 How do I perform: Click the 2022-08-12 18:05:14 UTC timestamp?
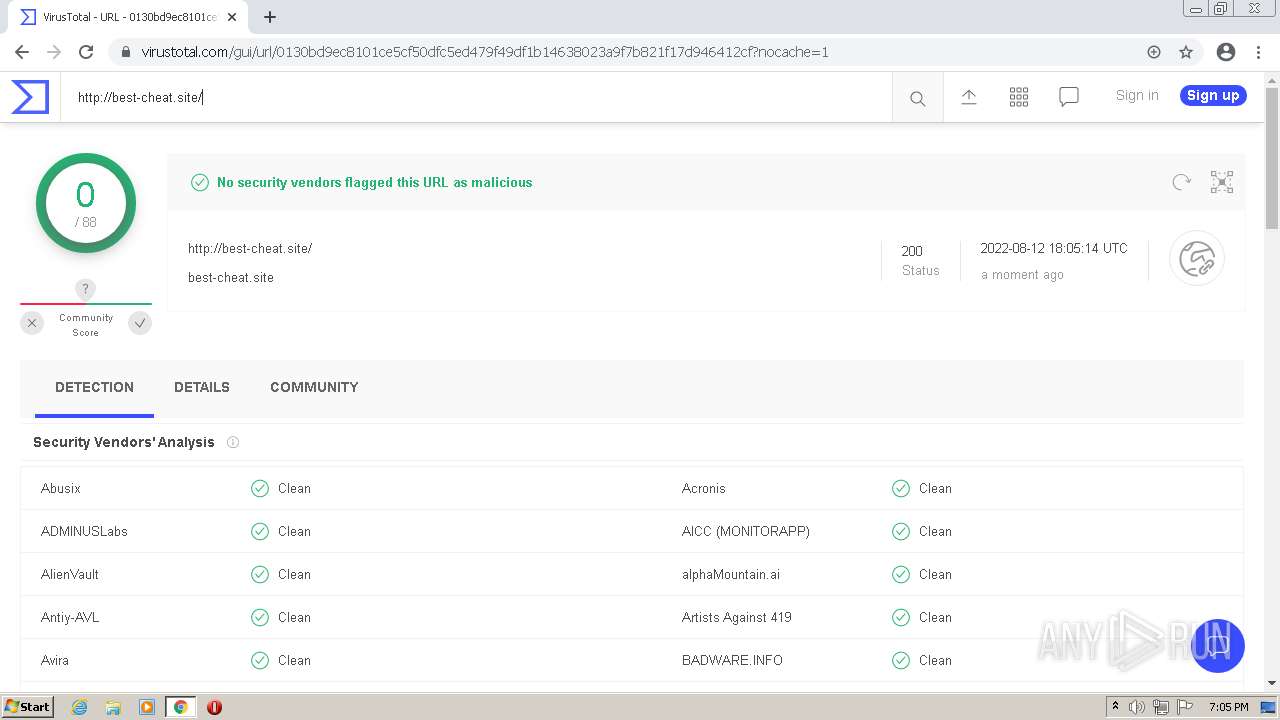(1054, 248)
